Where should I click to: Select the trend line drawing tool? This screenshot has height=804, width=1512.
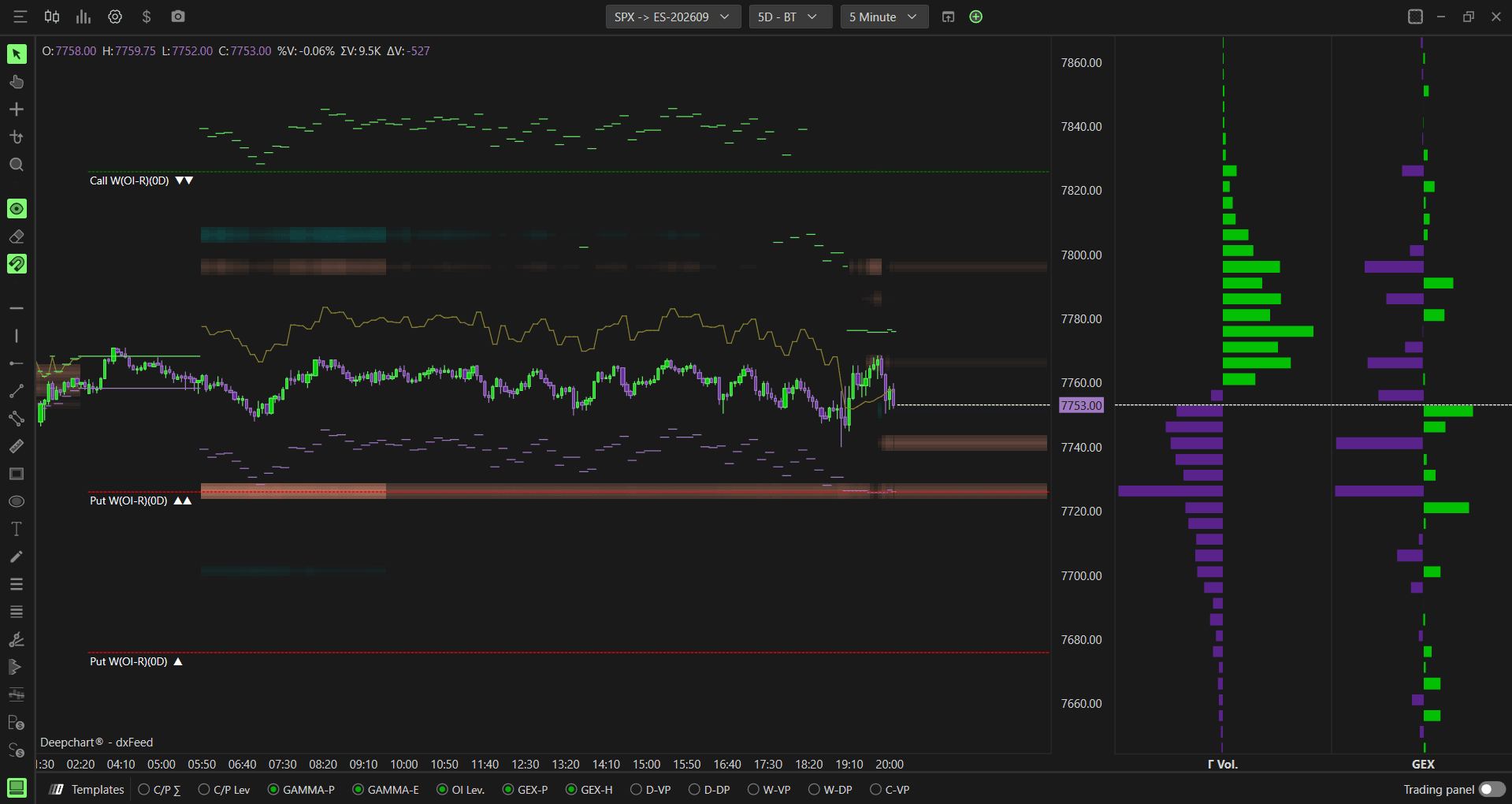coord(17,391)
